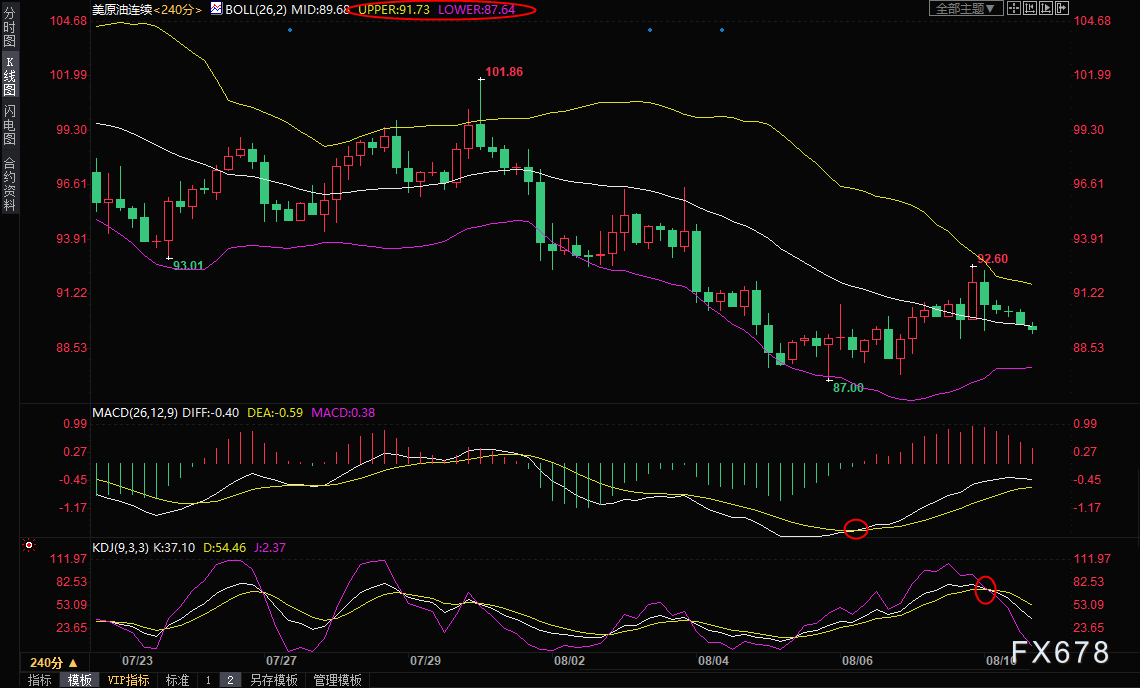Click the KDJ(9,3,3) indicator label

pos(121,548)
